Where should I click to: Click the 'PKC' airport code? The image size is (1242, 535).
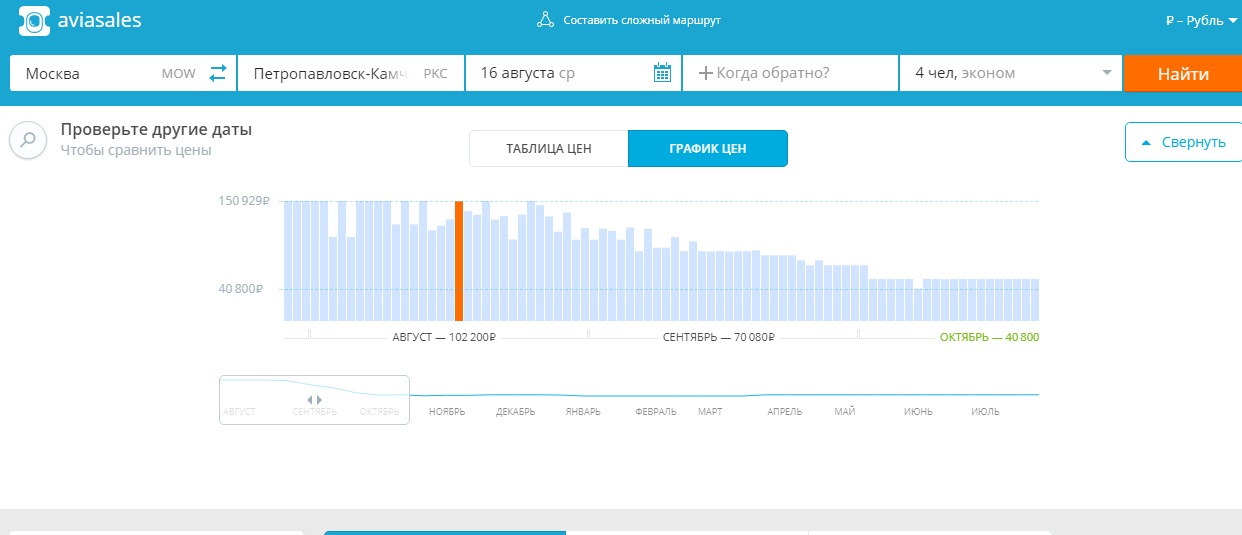click(x=436, y=74)
